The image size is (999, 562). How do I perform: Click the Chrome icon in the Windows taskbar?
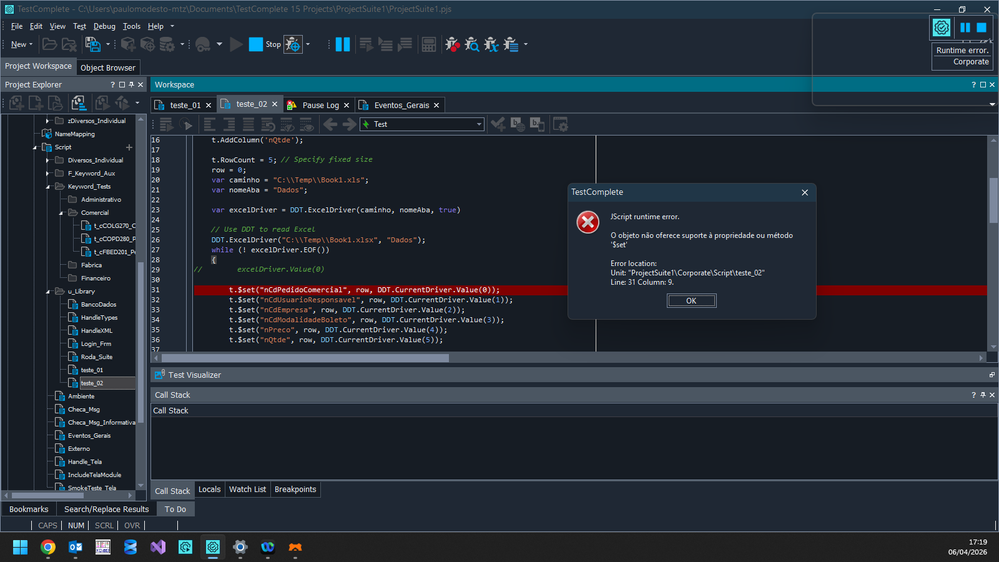click(x=48, y=547)
